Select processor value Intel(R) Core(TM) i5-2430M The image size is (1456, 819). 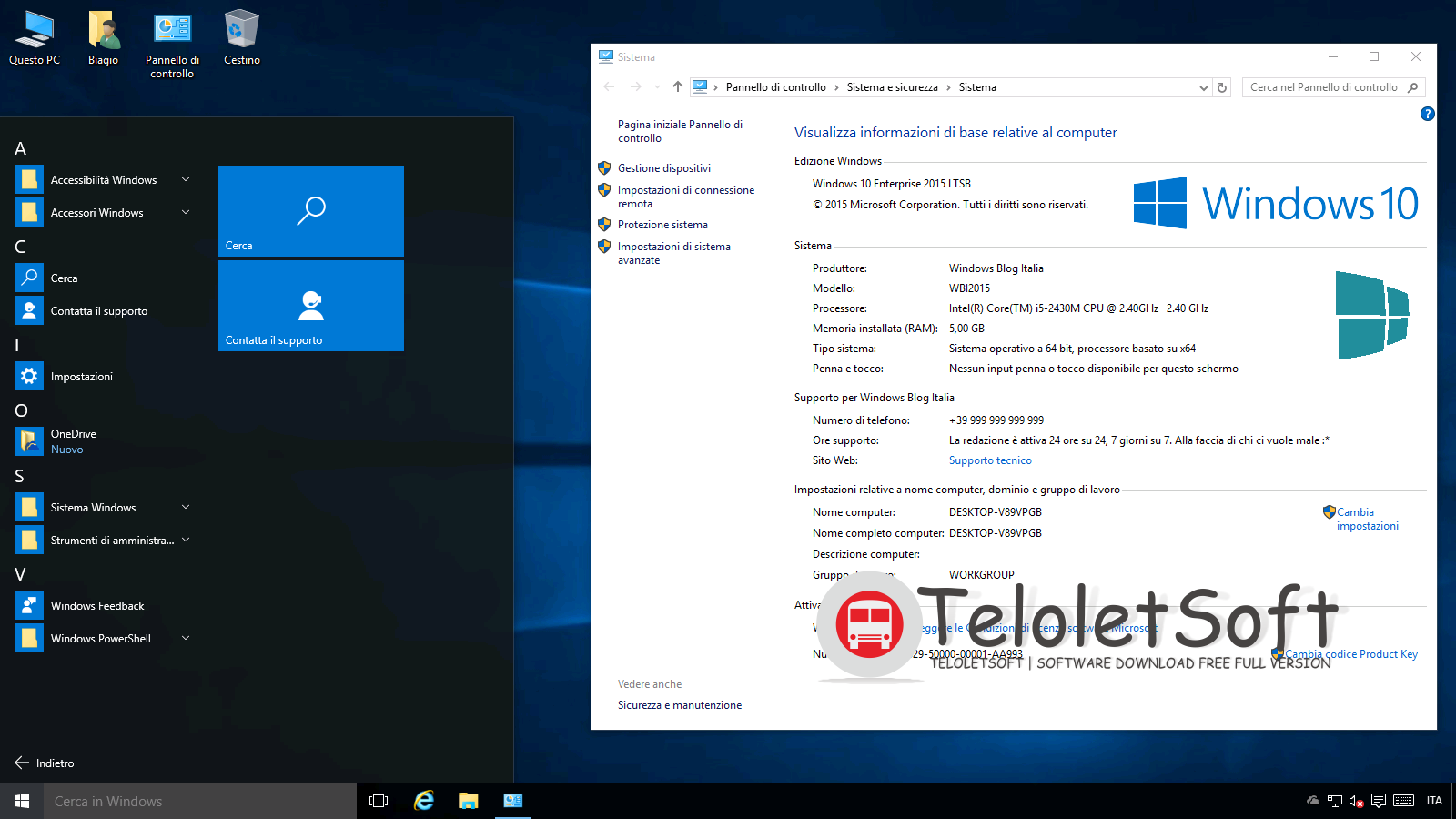click(1078, 308)
